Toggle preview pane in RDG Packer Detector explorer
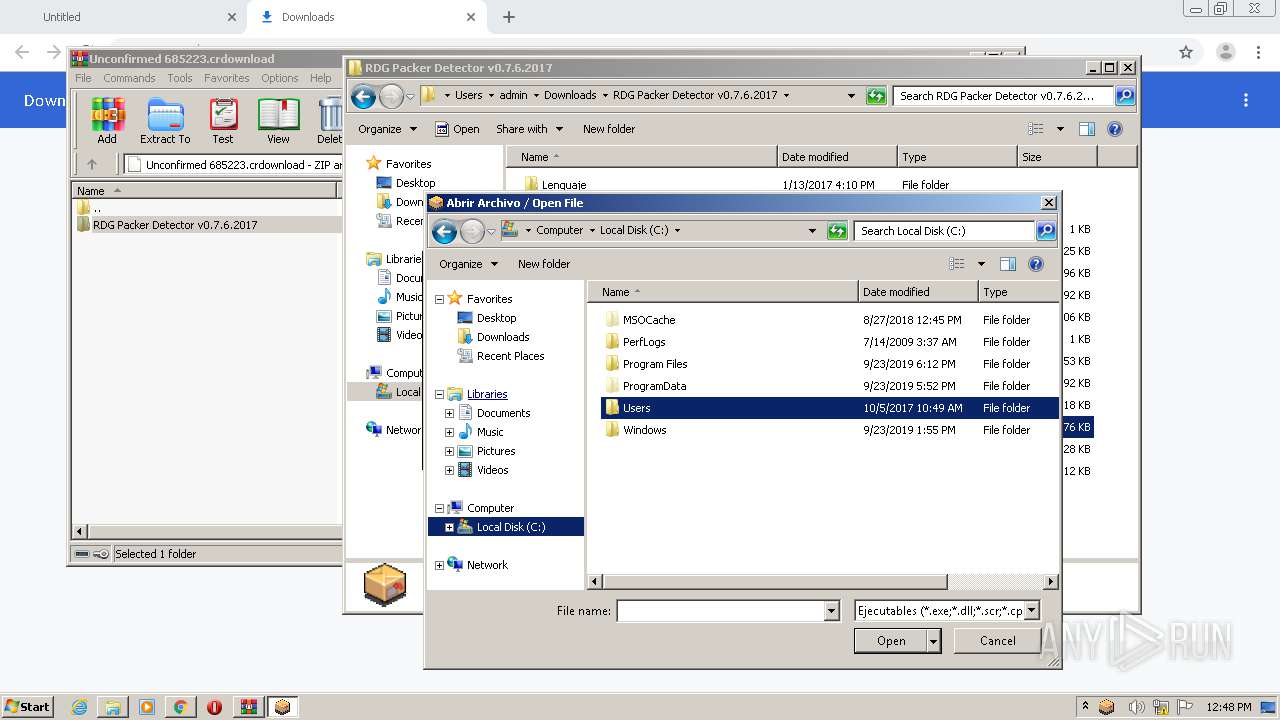Image resolution: width=1280 pixels, height=720 pixels. (1087, 129)
